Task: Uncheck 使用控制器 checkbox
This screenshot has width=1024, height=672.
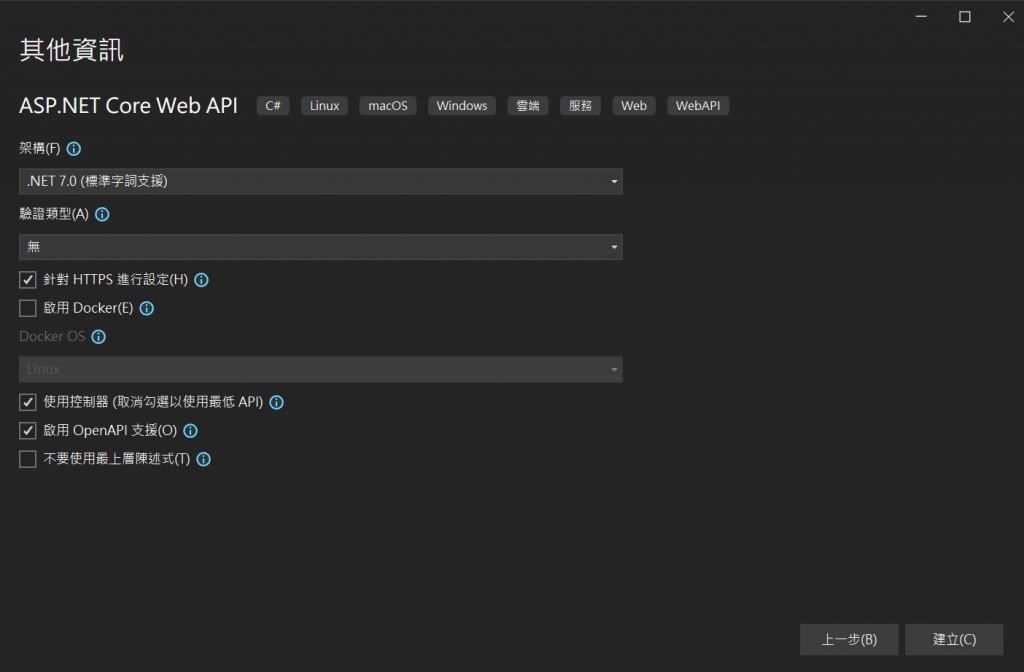Action: click(27, 402)
